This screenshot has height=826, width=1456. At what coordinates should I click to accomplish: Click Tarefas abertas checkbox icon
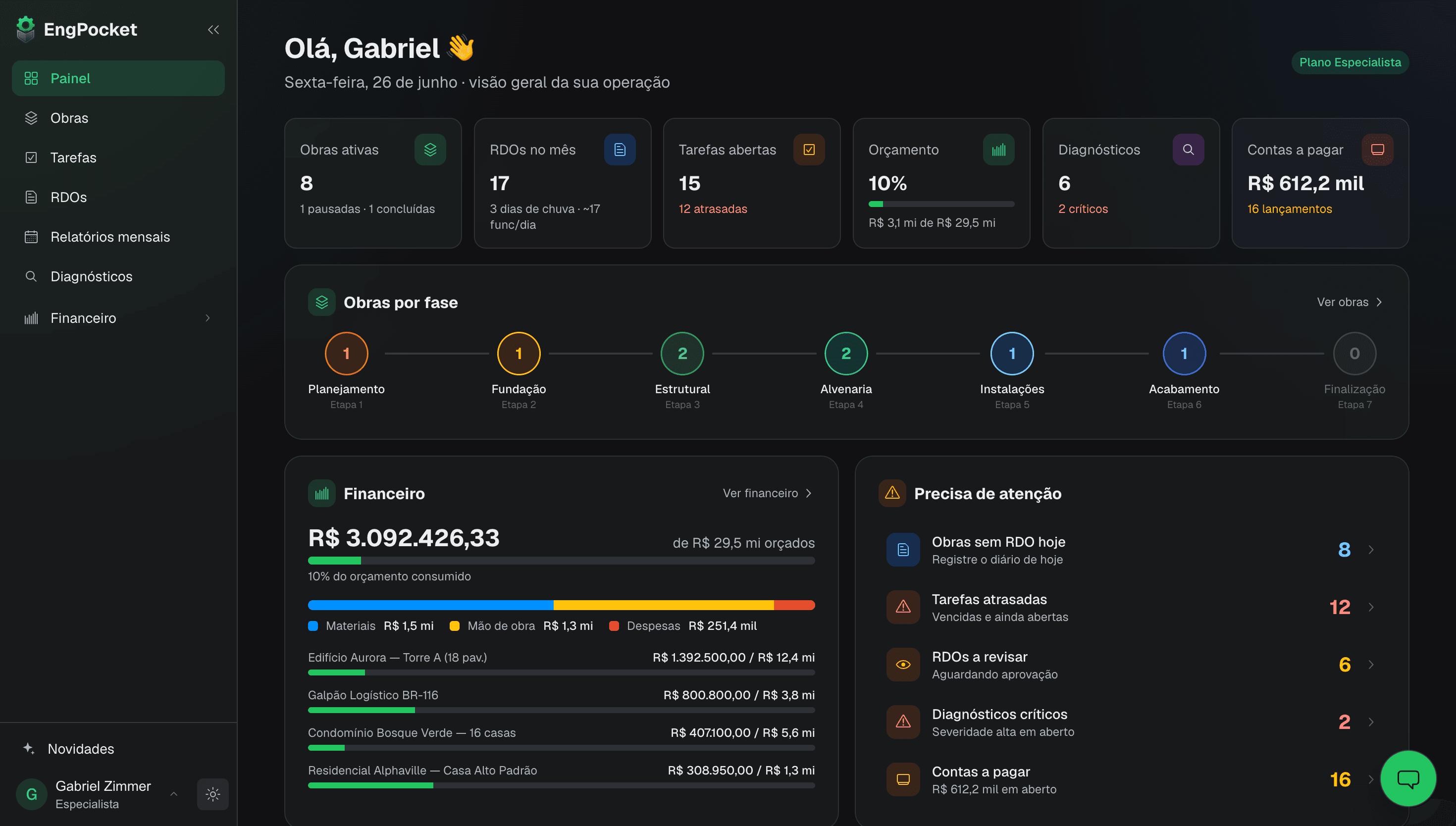pyautogui.click(x=809, y=150)
